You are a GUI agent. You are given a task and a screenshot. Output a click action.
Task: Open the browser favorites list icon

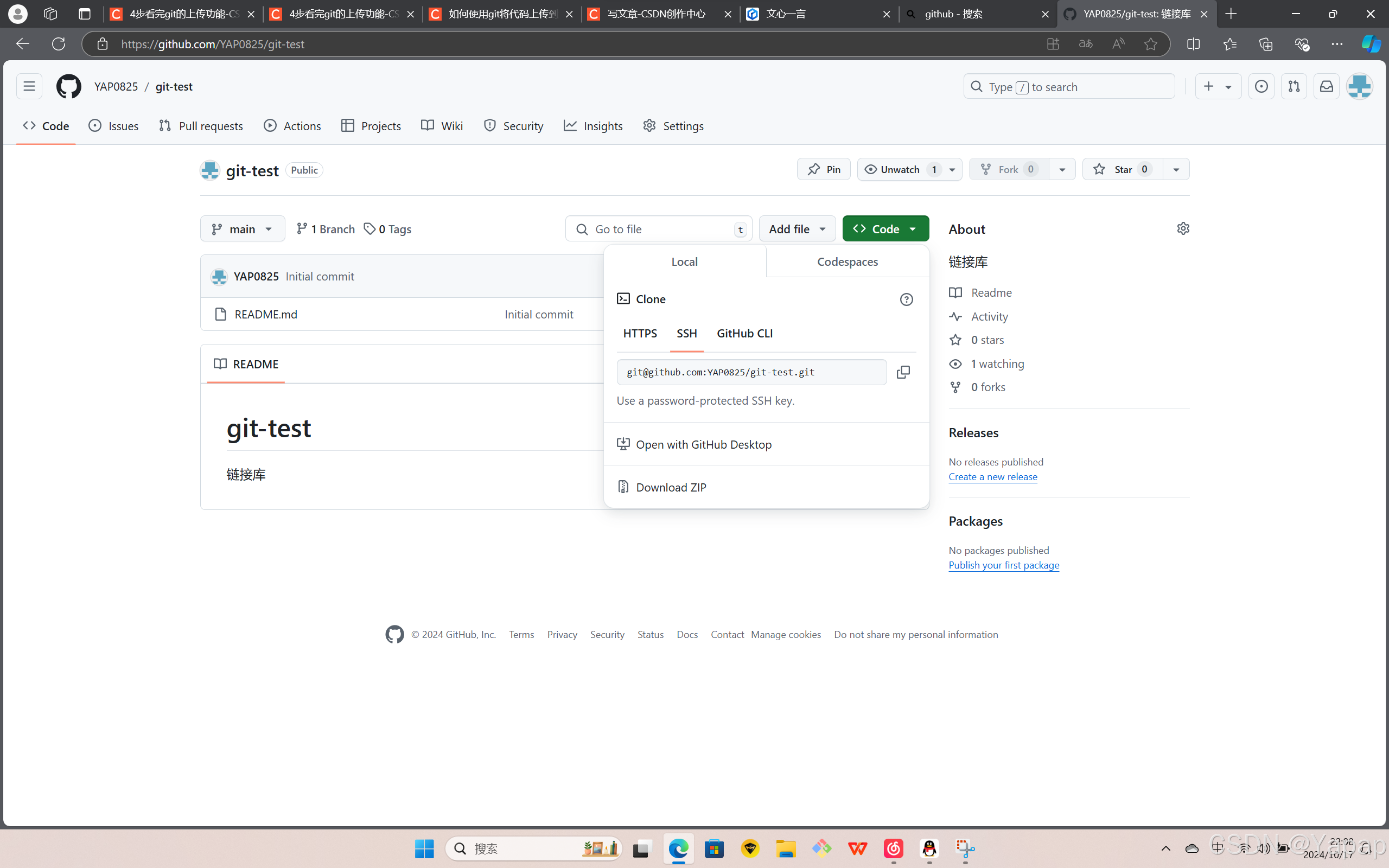pyautogui.click(x=1229, y=43)
